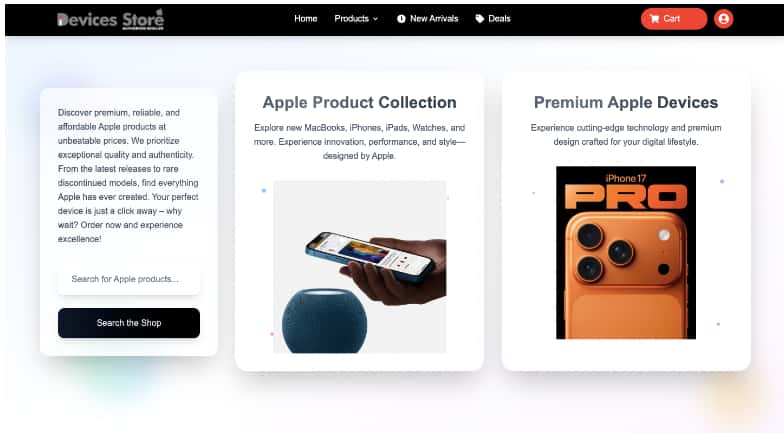Open the Home menu item
Image resolution: width=784 pixels, height=433 pixels.
(306, 18)
